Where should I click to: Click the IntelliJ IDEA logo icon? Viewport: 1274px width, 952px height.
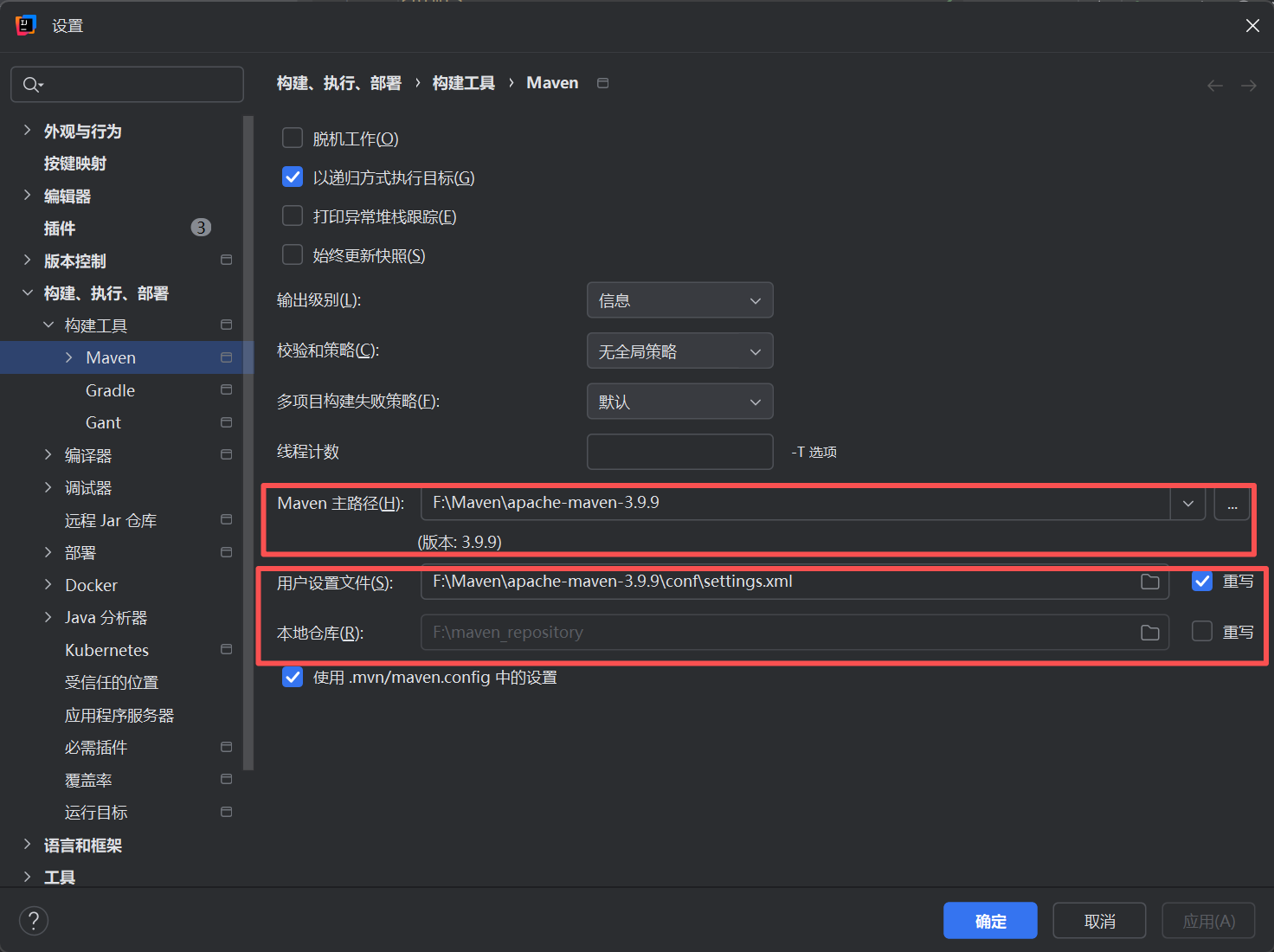pyautogui.click(x=26, y=25)
